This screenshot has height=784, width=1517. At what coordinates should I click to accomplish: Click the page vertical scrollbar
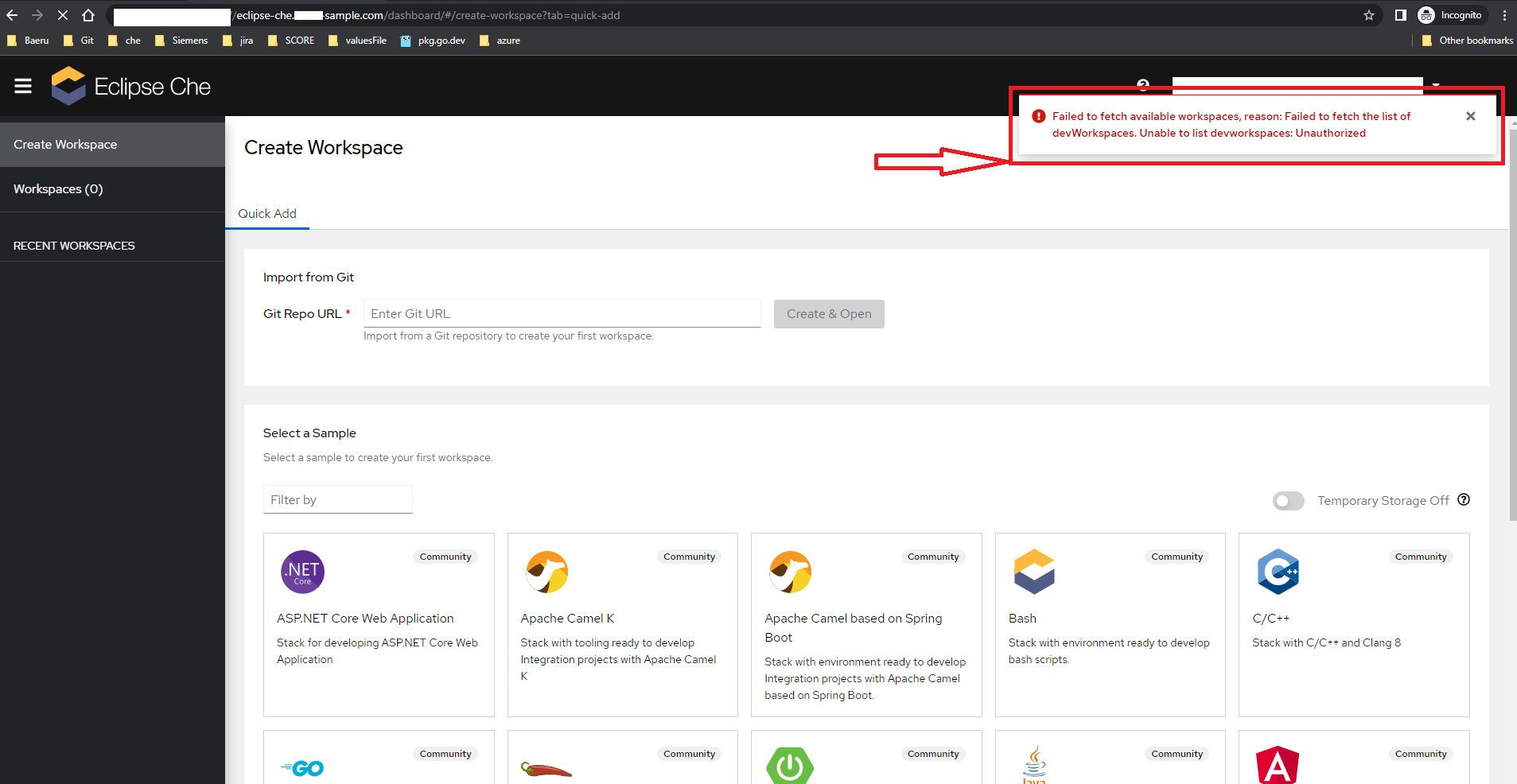pos(1512,326)
